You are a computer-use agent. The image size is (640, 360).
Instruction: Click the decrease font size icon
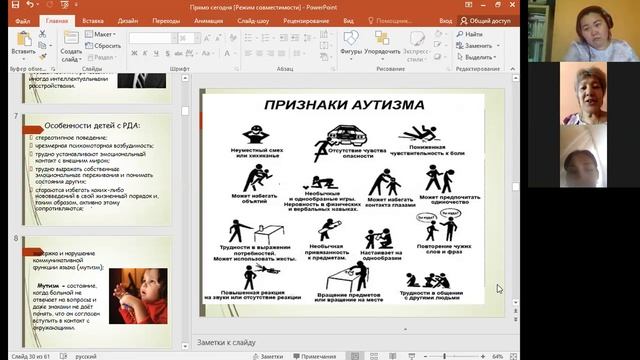[218, 38]
